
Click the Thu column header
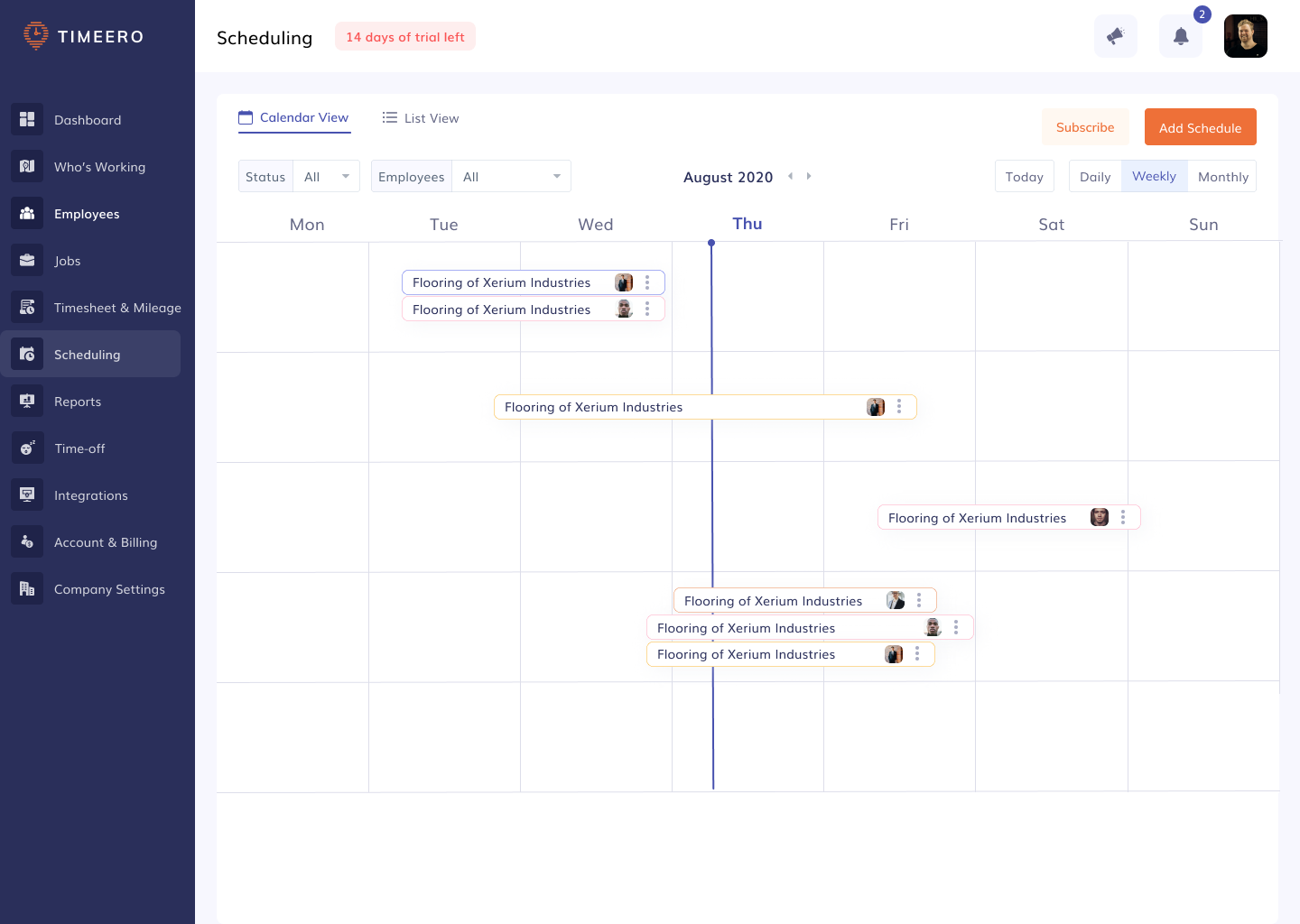(747, 224)
